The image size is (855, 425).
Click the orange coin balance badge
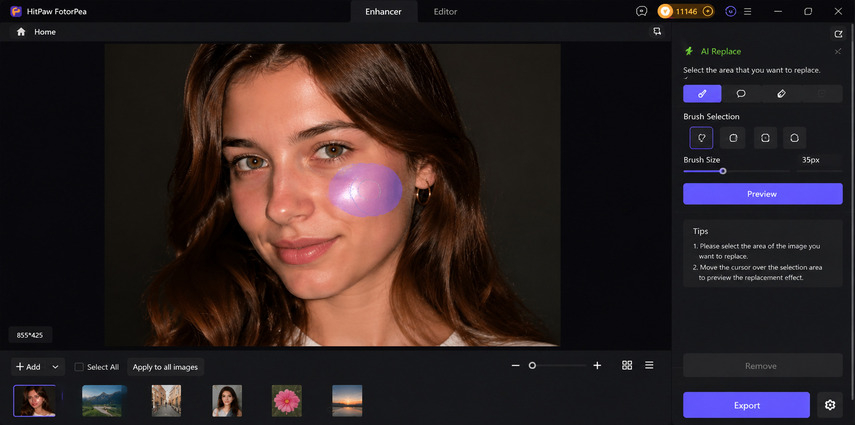(x=686, y=11)
